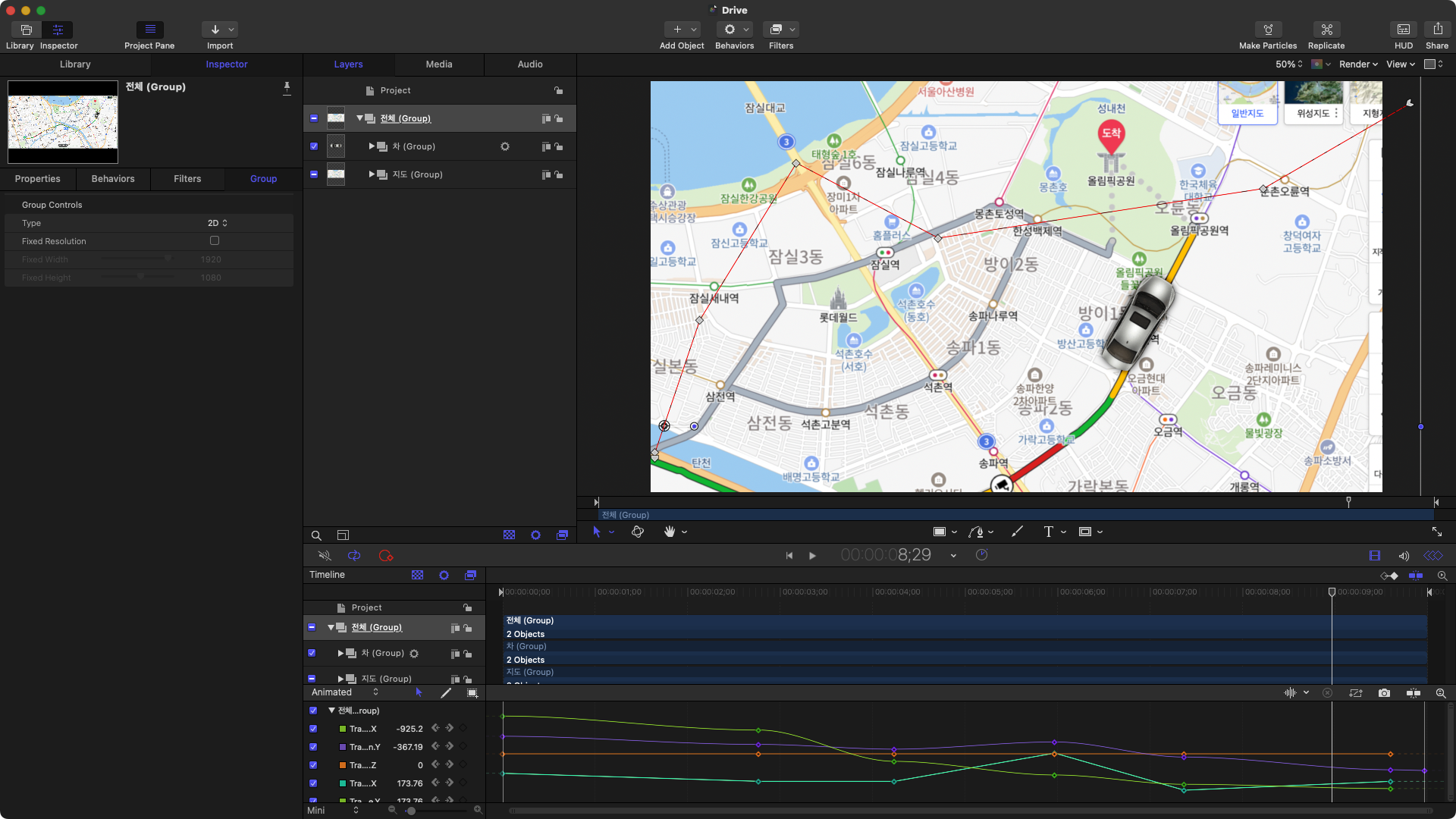Open the Behaviors inspector tab

coord(113,179)
